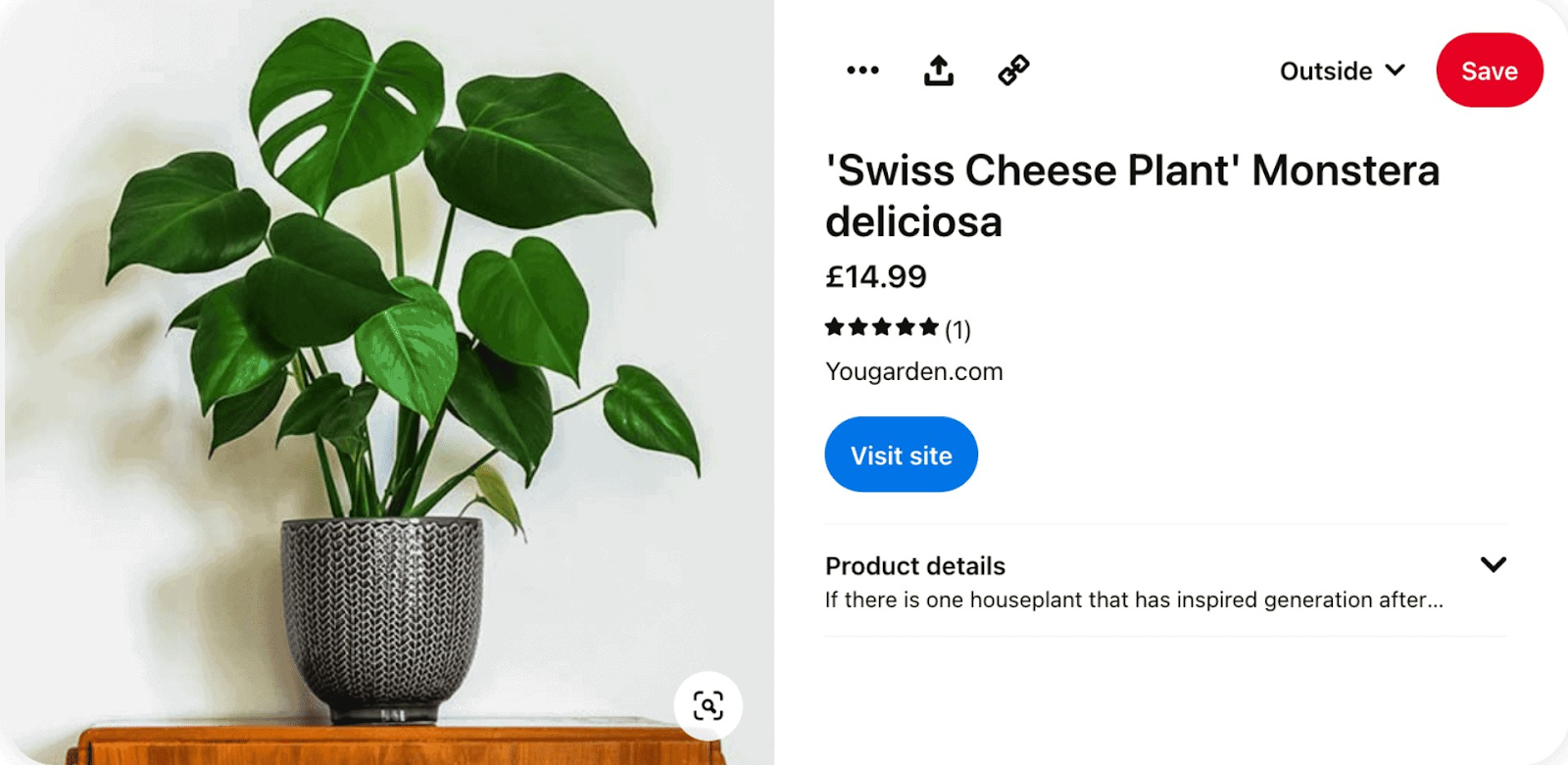
Task: Click the £14.99 price text
Action: (875, 276)
